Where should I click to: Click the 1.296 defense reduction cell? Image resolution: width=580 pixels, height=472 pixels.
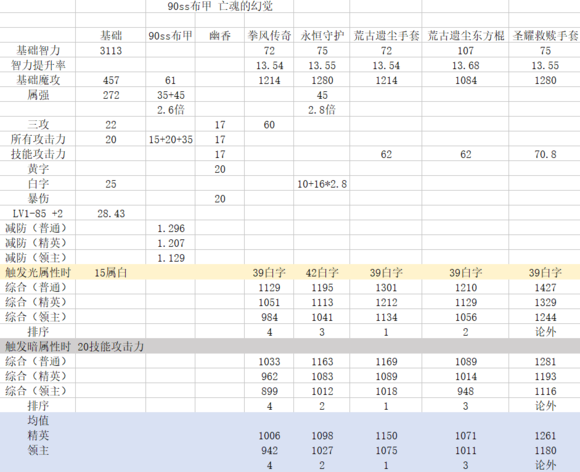tap(171, 228)
